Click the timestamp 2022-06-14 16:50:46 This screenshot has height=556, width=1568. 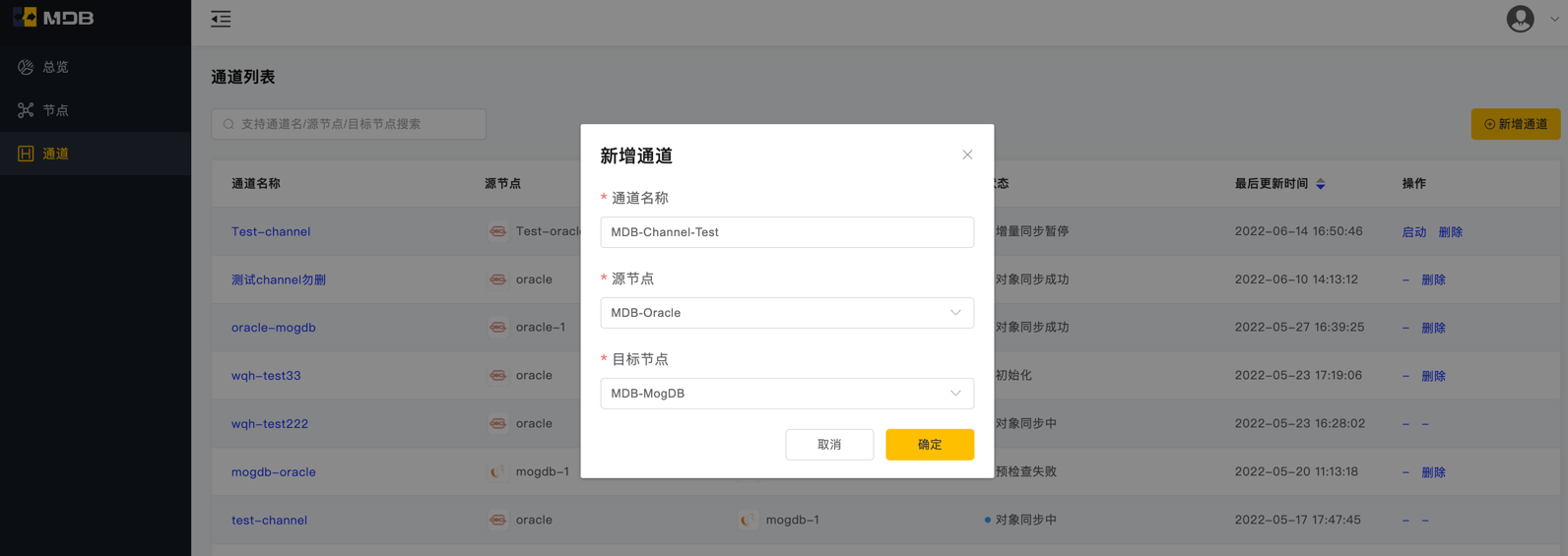click(x=1299, y=231)
